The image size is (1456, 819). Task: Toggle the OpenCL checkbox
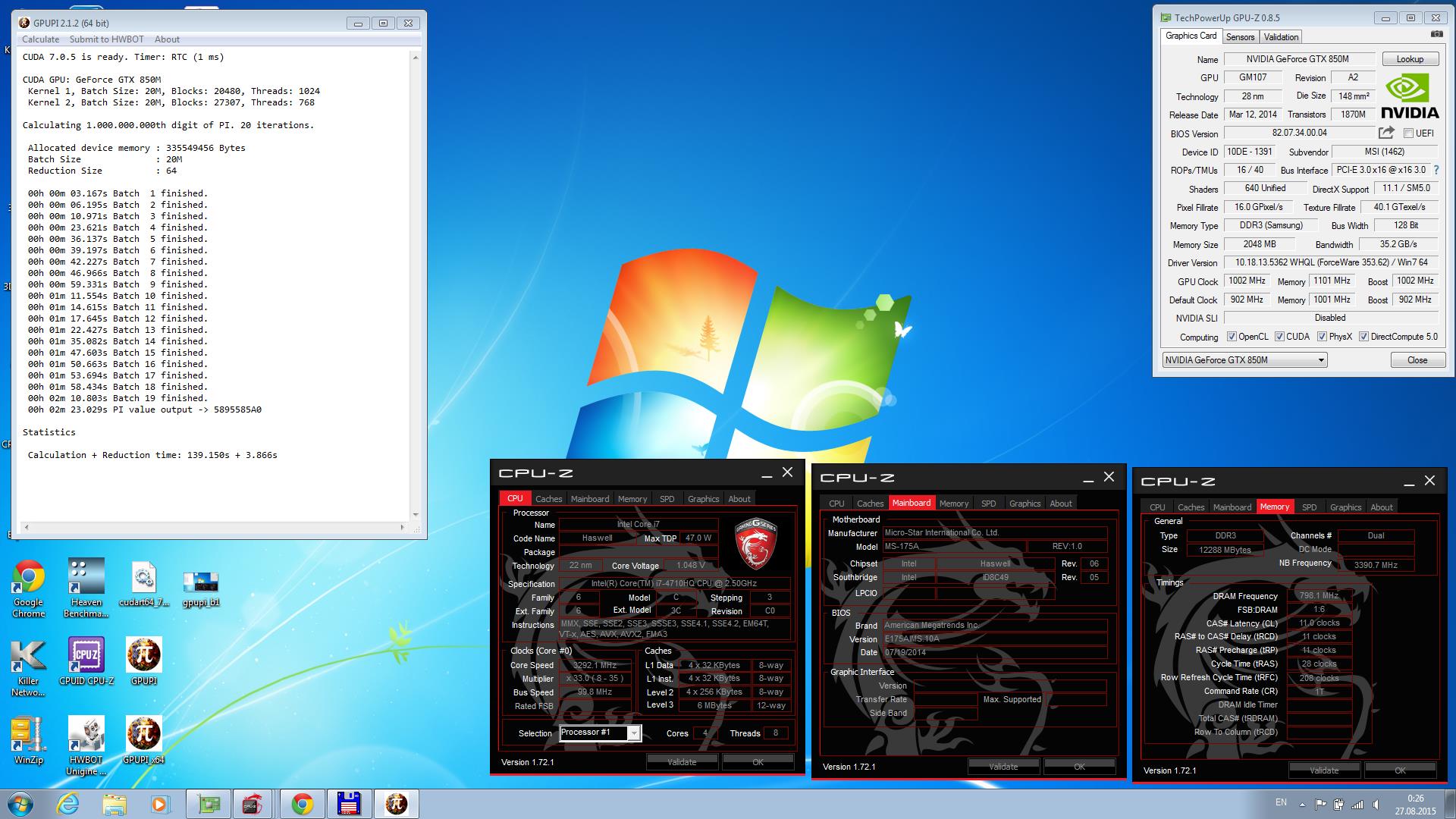(x=1232, y=337)
